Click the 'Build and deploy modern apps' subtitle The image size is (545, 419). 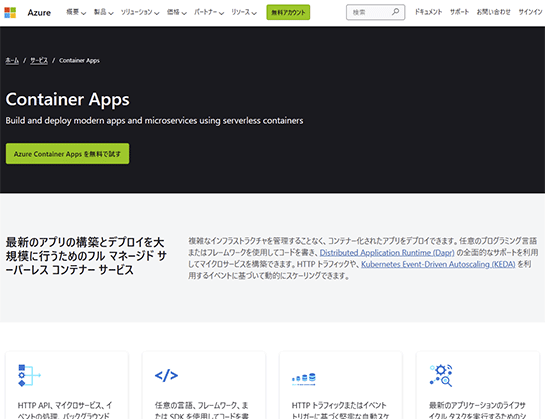[x=154, y=121]
